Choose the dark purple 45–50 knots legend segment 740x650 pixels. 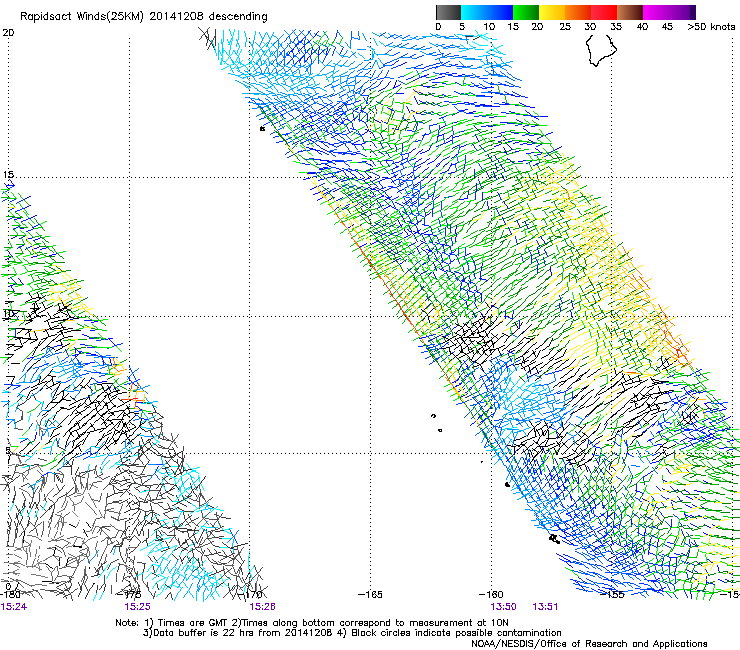682,12
